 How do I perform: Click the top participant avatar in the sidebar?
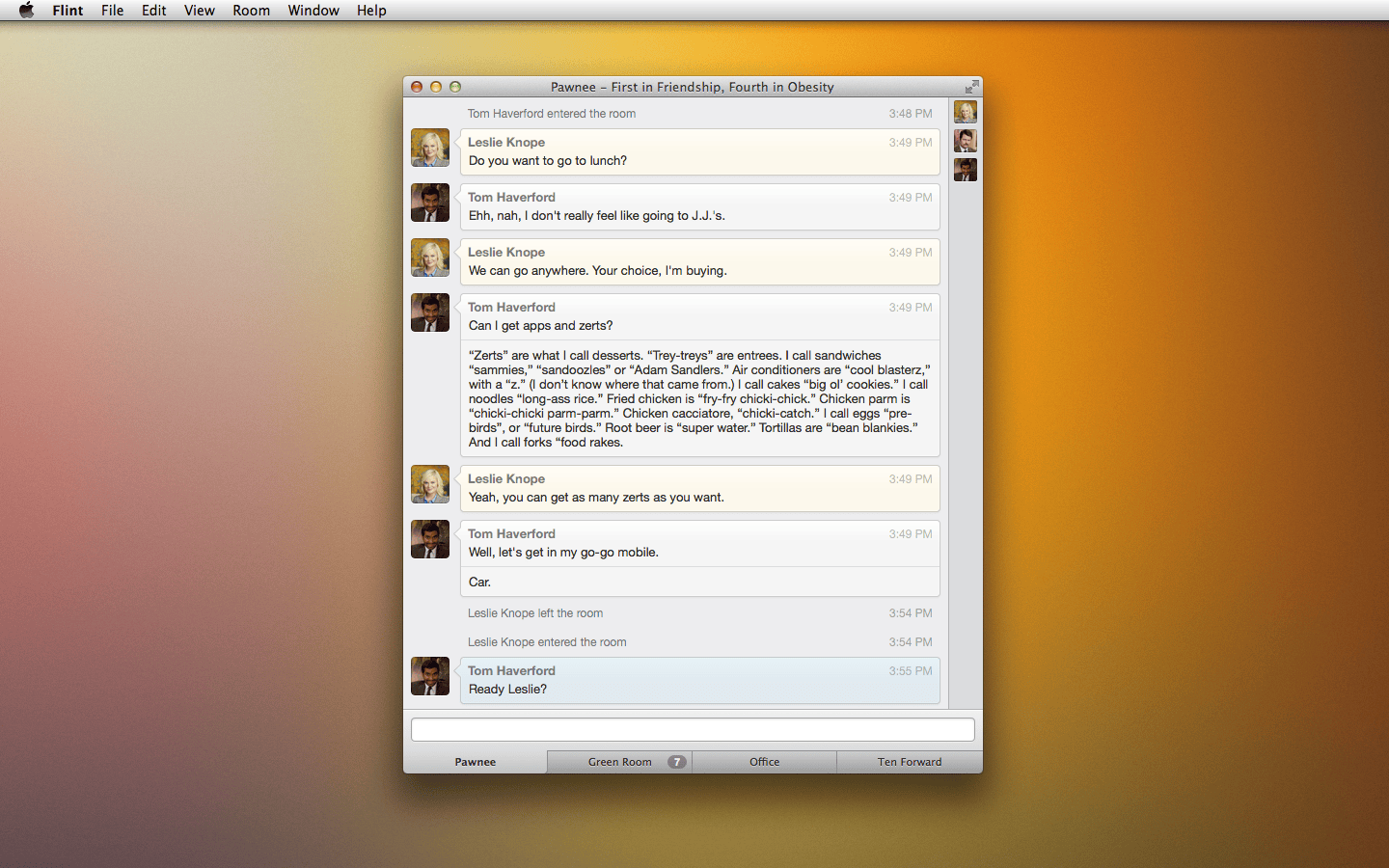pyautogui.click(x=966, y=112)
